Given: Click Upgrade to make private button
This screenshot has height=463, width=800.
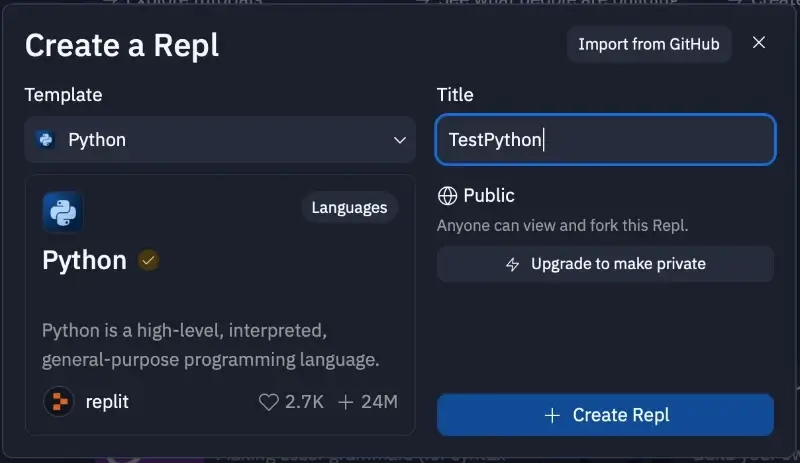Looking at the screenshot, I should click(x=606, y=264).
